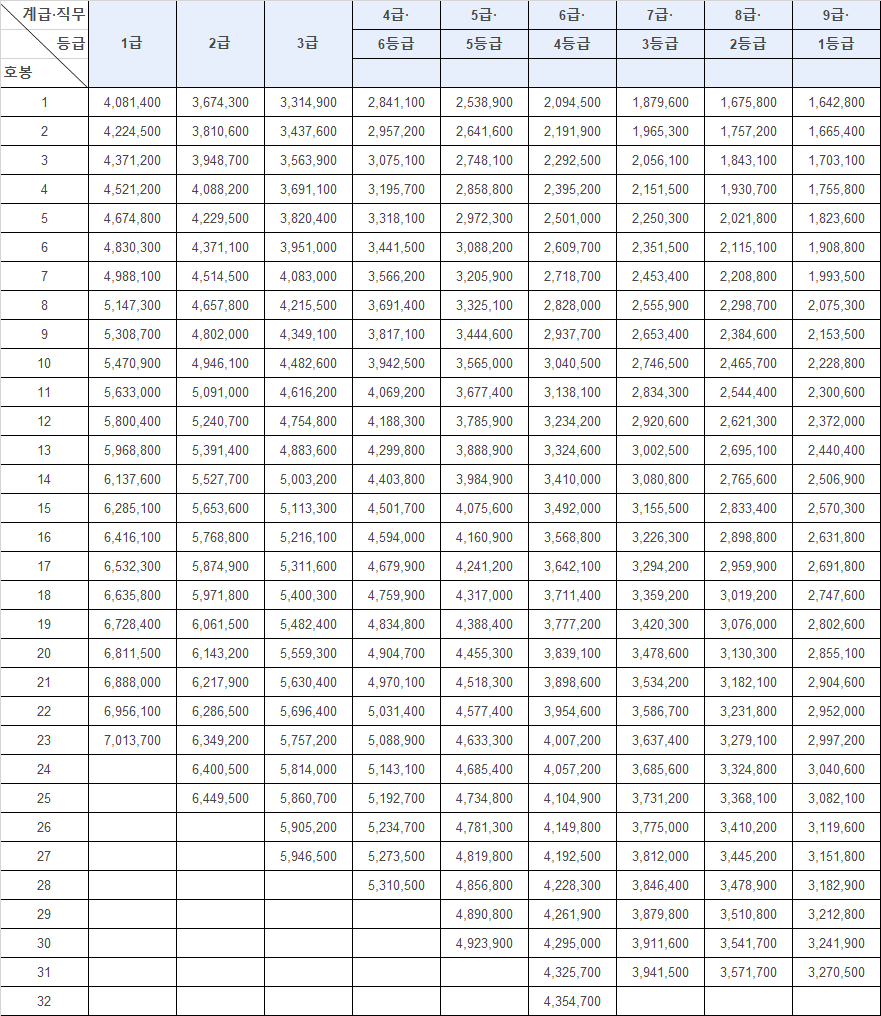Viewport: 881px width, 1016px height.
Task: Click row number 32
Action: click(x=44, y=1002)
